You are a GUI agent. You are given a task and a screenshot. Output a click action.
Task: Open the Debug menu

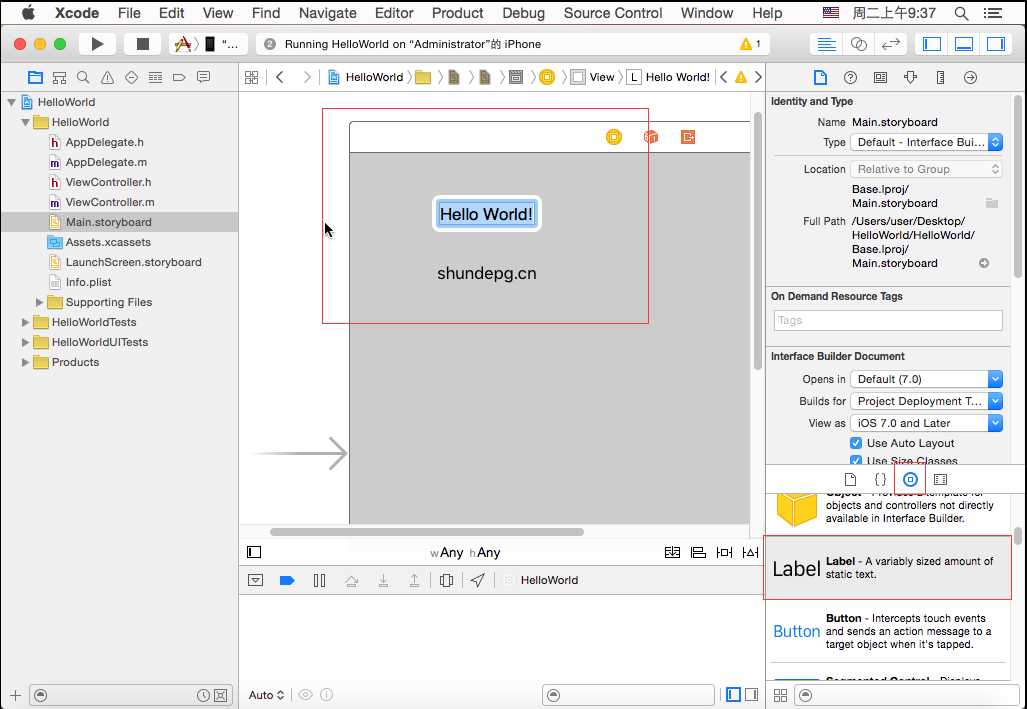click(x=523, y=12)
